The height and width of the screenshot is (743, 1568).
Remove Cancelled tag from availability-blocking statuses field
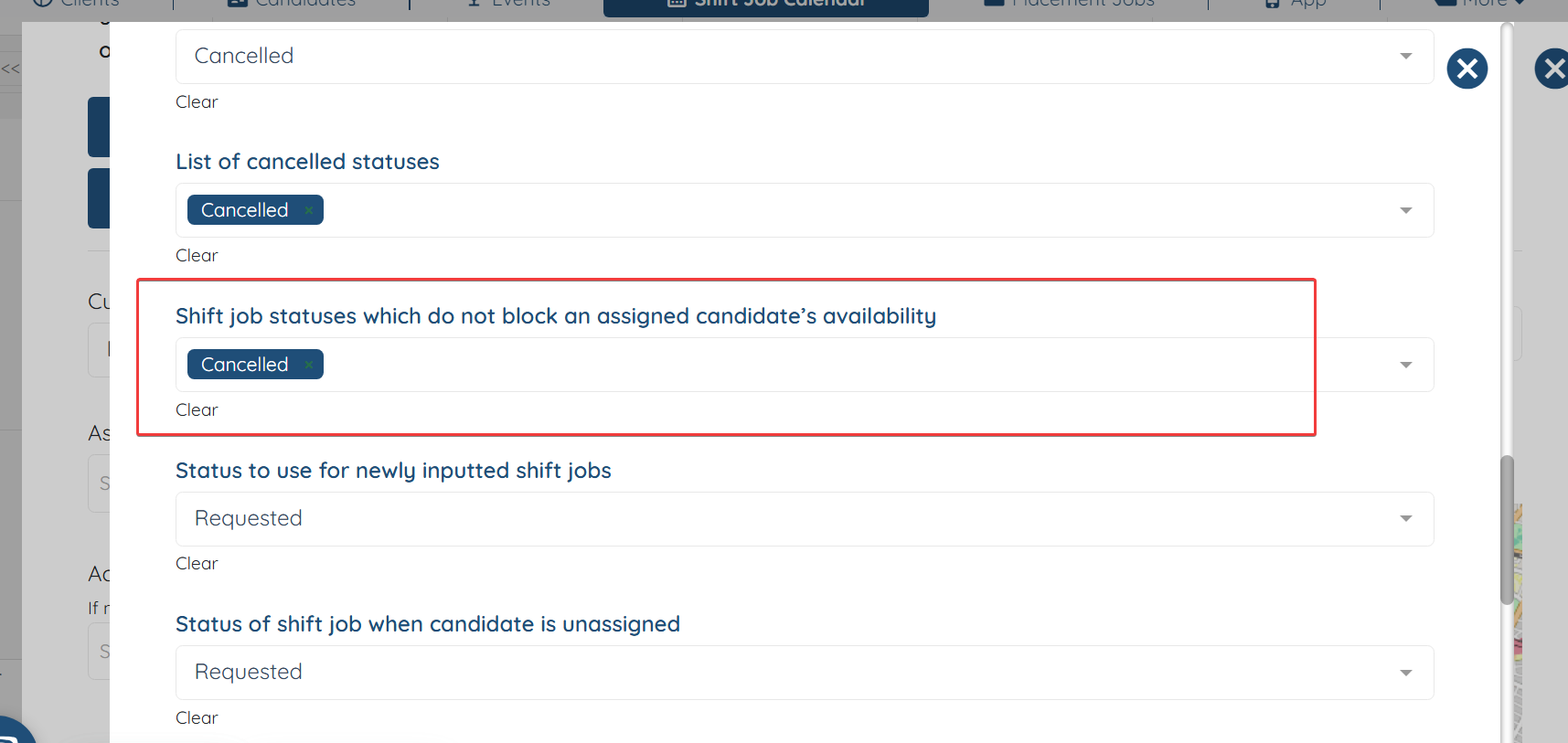309,365
